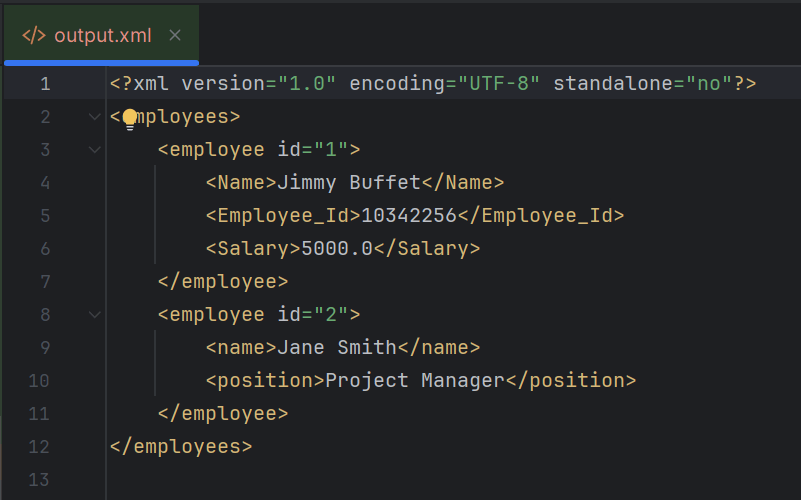Click line number 10 in the gutter

pos(40,381)
